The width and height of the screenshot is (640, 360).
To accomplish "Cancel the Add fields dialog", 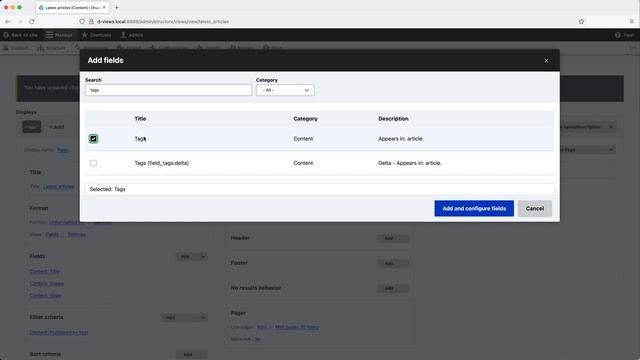I will click(x=535, y=209).
